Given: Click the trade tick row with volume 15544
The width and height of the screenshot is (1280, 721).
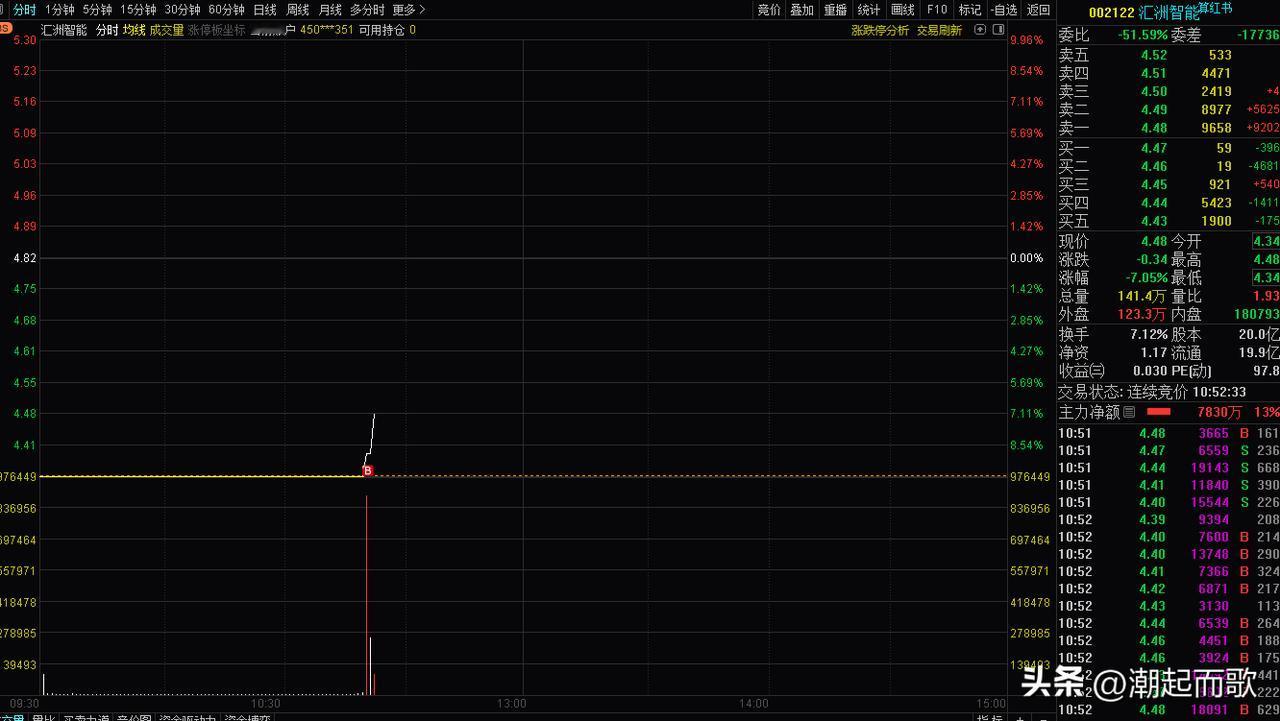Looking at the screenshot, I should pyautogui.click(x=1168, y=502).
